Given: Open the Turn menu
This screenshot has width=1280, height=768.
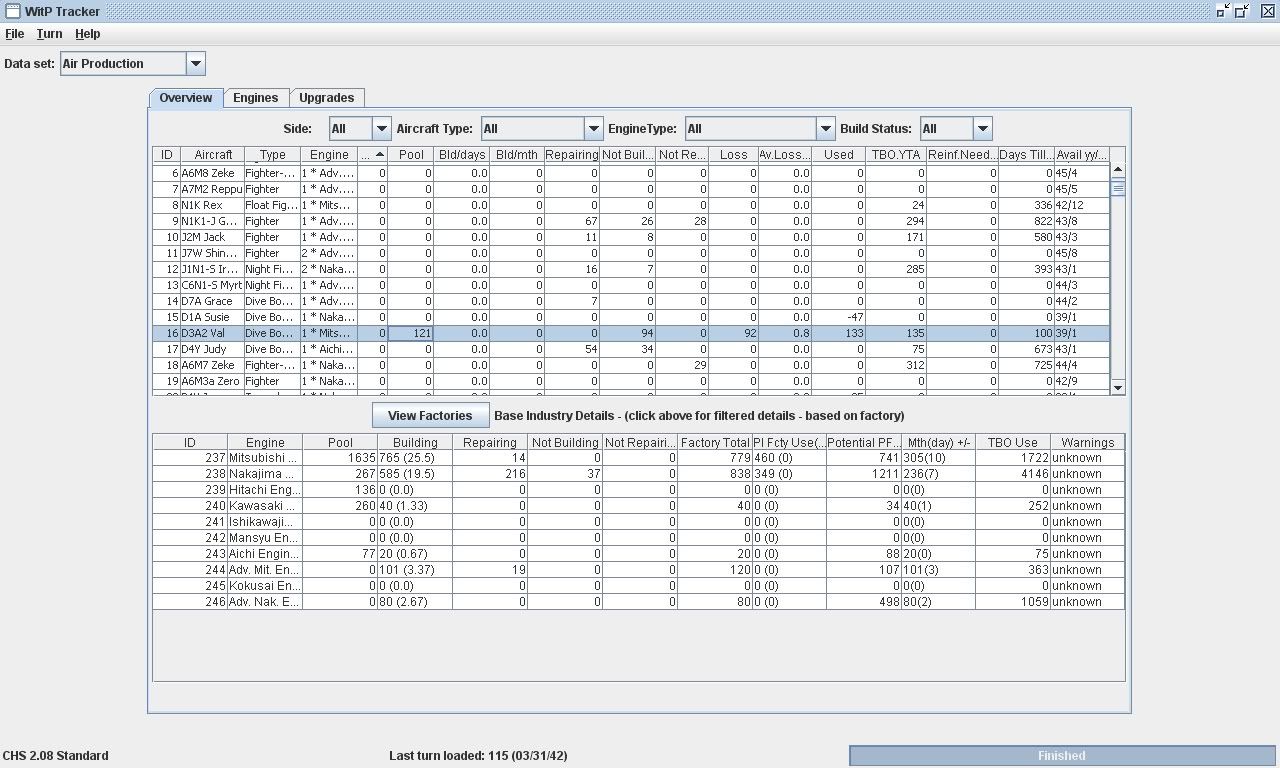Looking at the screenshot, I should tap(49, 34).
